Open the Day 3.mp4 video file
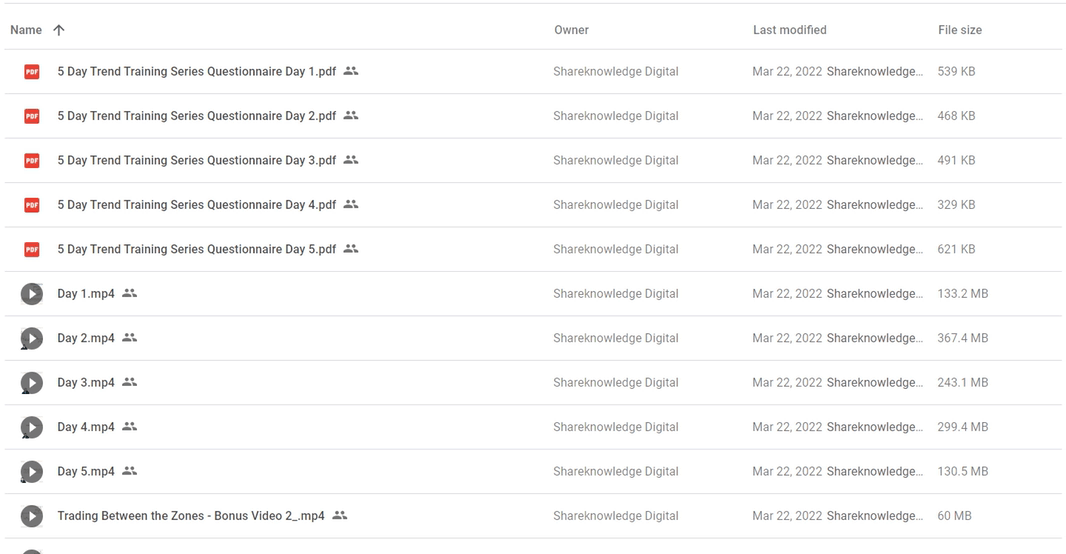The width and height of the screenshot is (1066, 554). click(86, 383)
